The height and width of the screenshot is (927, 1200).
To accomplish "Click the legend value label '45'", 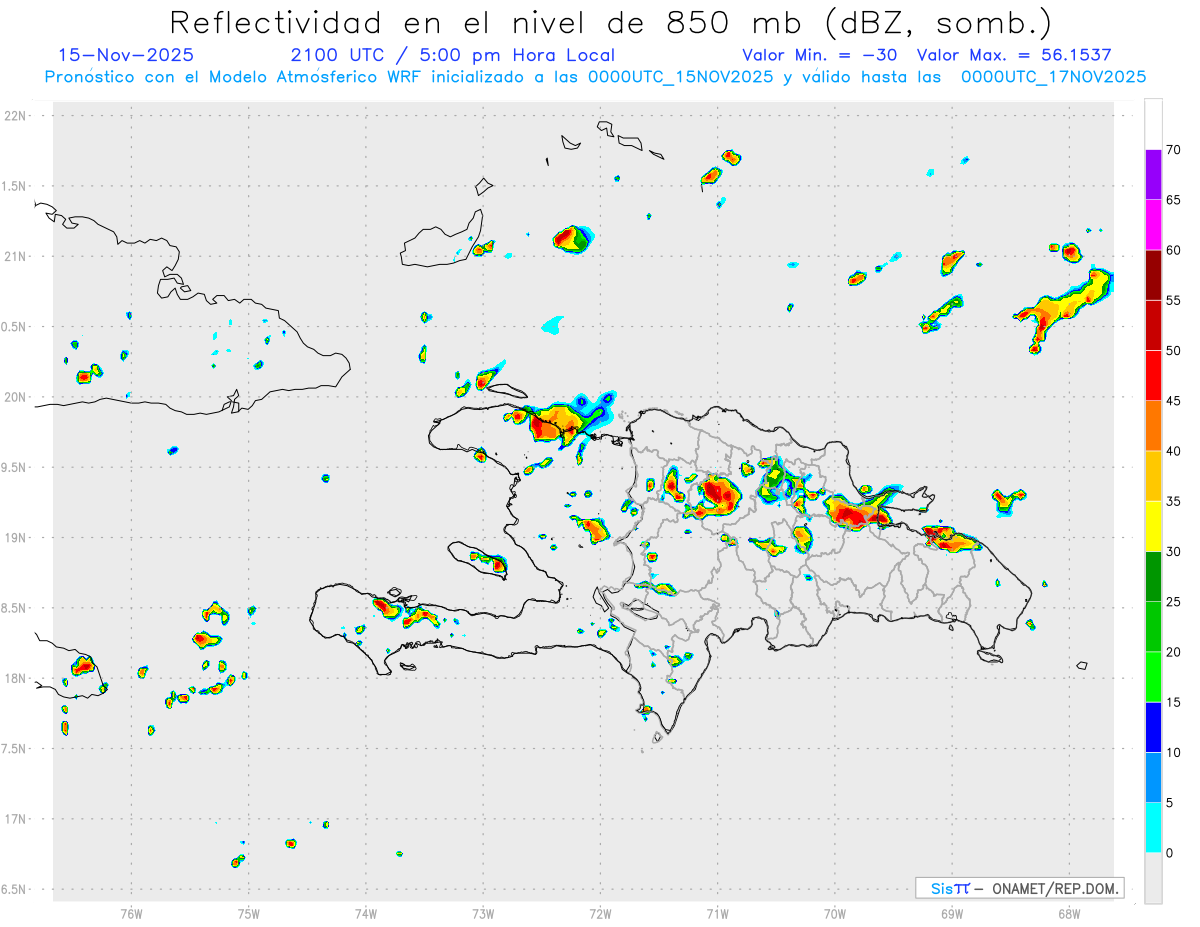I will [x=1173, y=401].
